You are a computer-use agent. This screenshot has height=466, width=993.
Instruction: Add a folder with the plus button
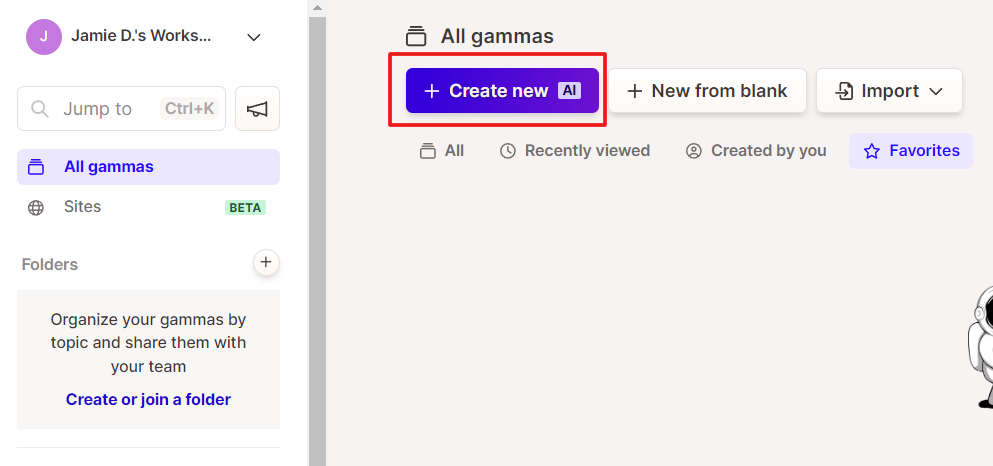[266, 262]
